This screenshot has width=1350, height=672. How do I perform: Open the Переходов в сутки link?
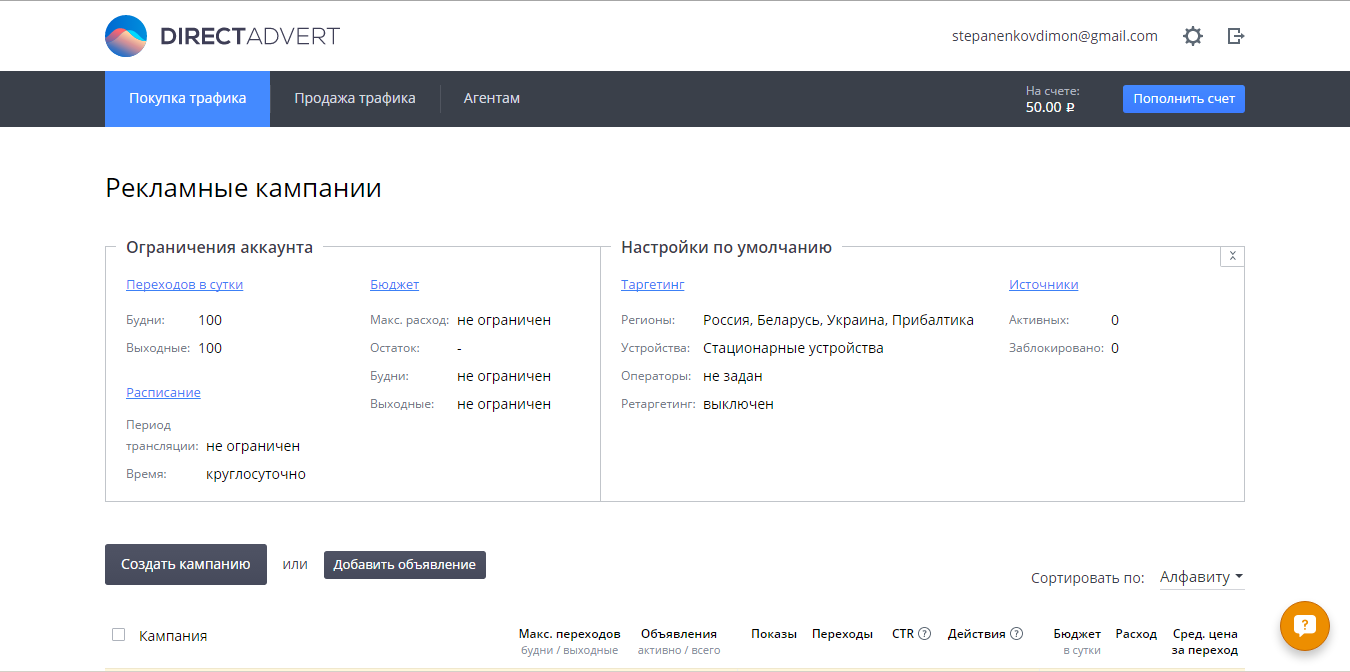[x=184, y=285]
